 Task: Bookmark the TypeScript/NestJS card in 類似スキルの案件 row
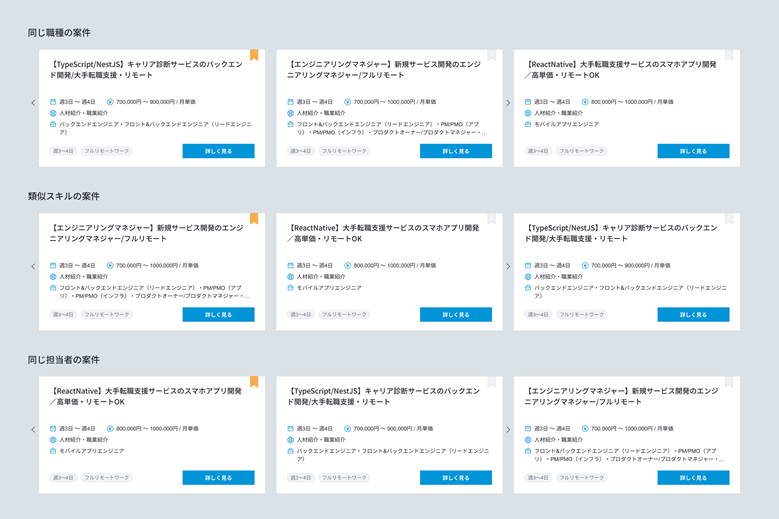pyautogui.click(x=729, y=219)
